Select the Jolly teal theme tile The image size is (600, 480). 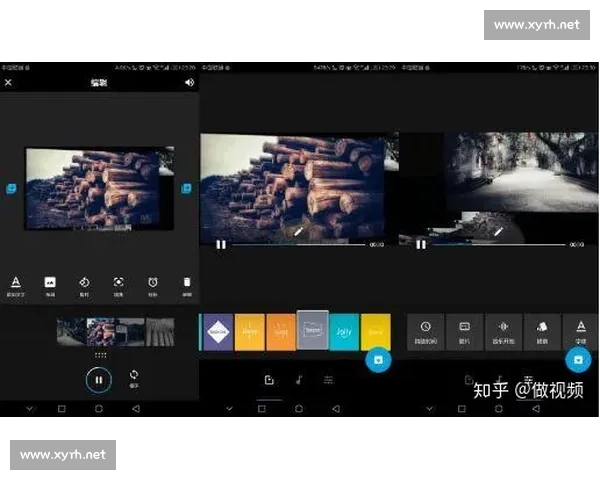344,331
